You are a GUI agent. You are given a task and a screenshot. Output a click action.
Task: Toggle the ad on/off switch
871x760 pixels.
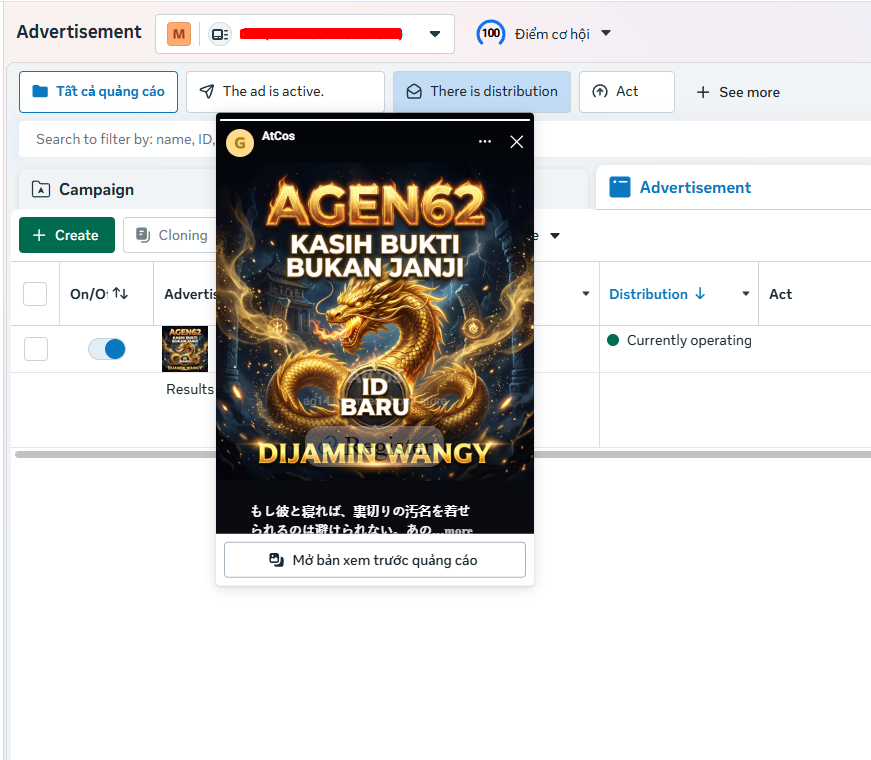(x=107, y=349)
